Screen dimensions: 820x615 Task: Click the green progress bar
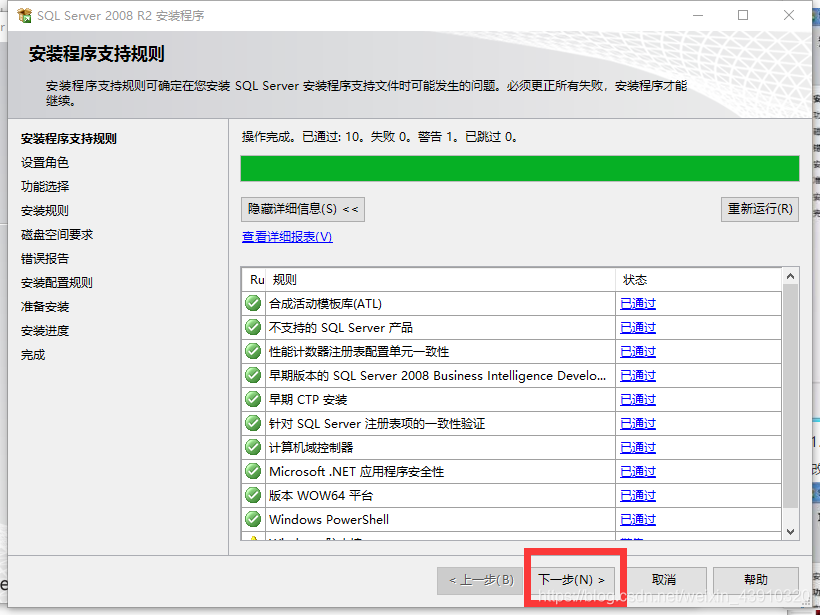[520, 168]
